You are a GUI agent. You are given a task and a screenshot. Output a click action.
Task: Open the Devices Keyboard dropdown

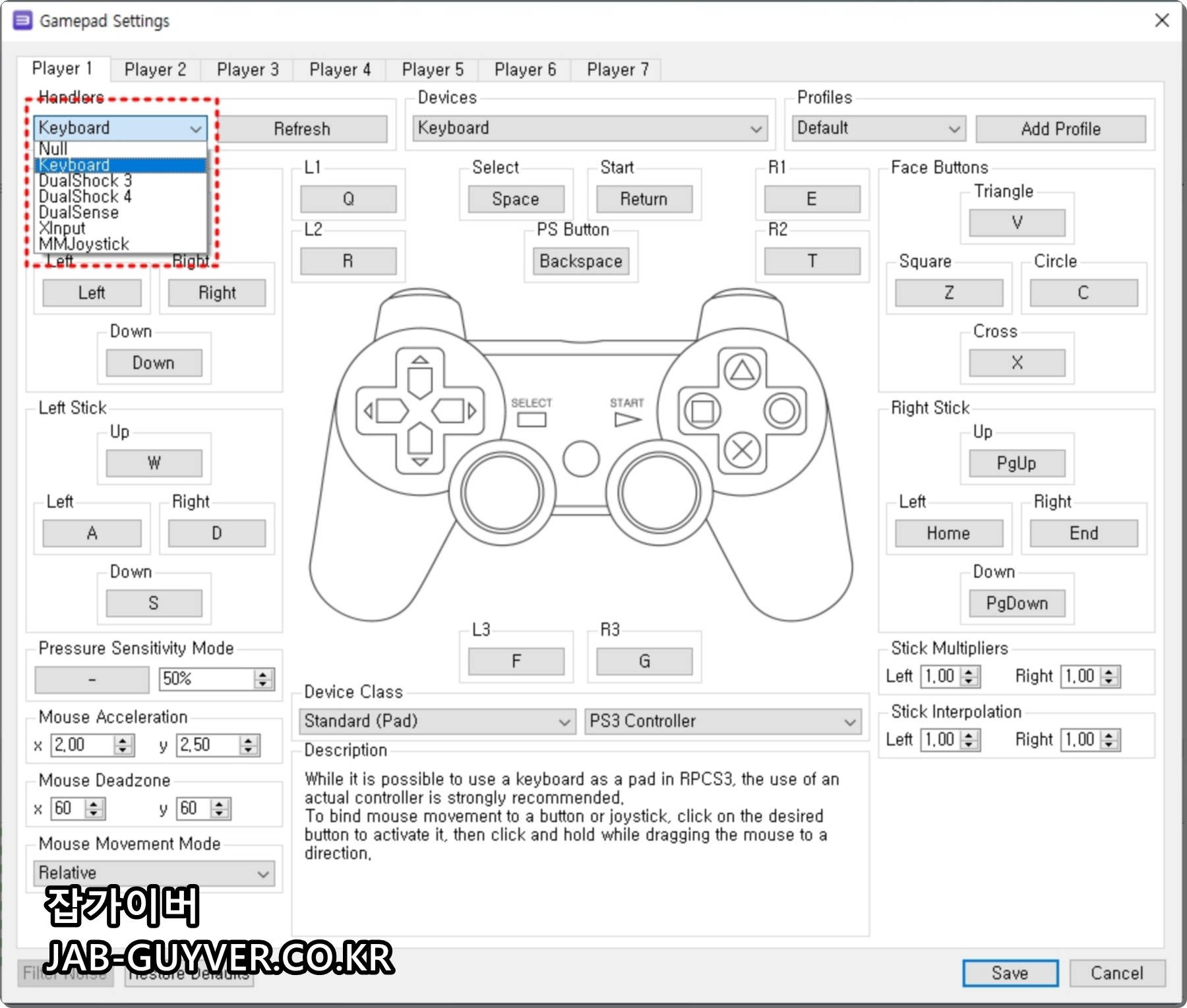(590, 128)
